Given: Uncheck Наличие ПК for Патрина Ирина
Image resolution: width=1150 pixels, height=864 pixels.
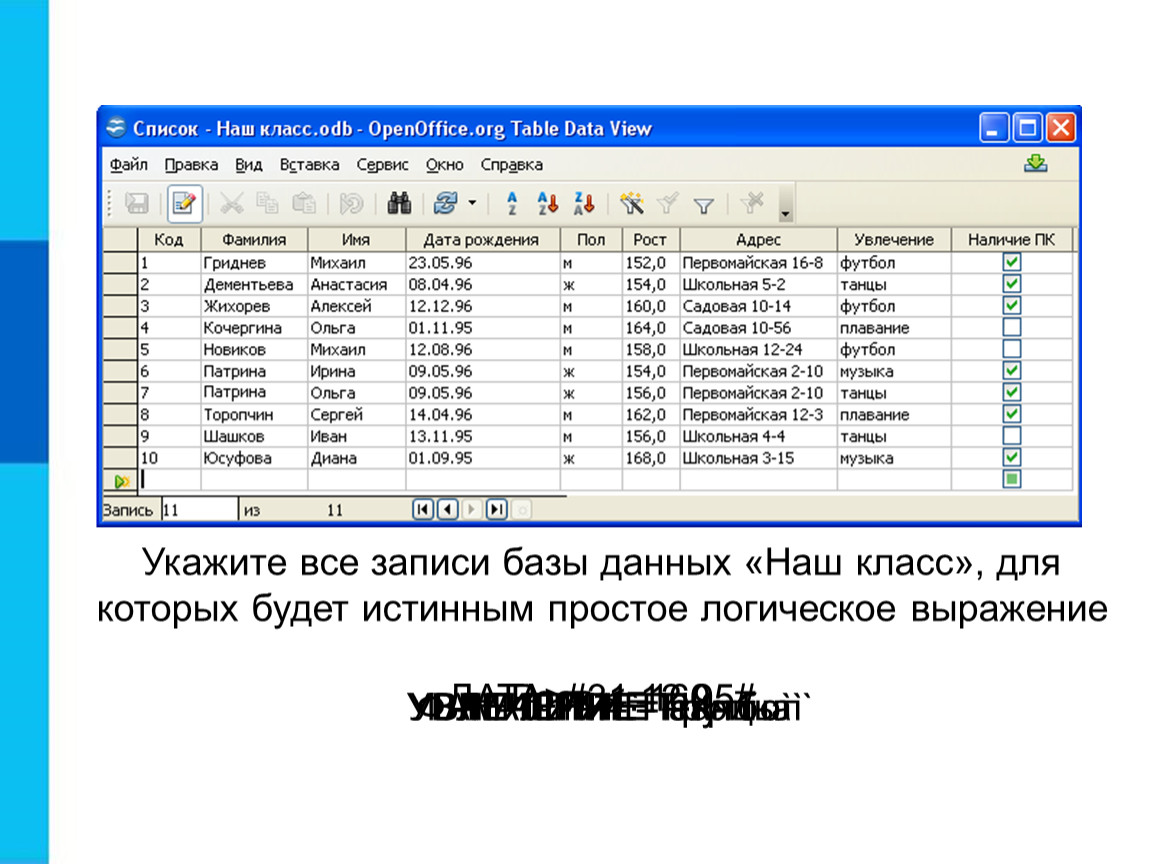Looking at the screenshot, I should (x=1011, y=370).
